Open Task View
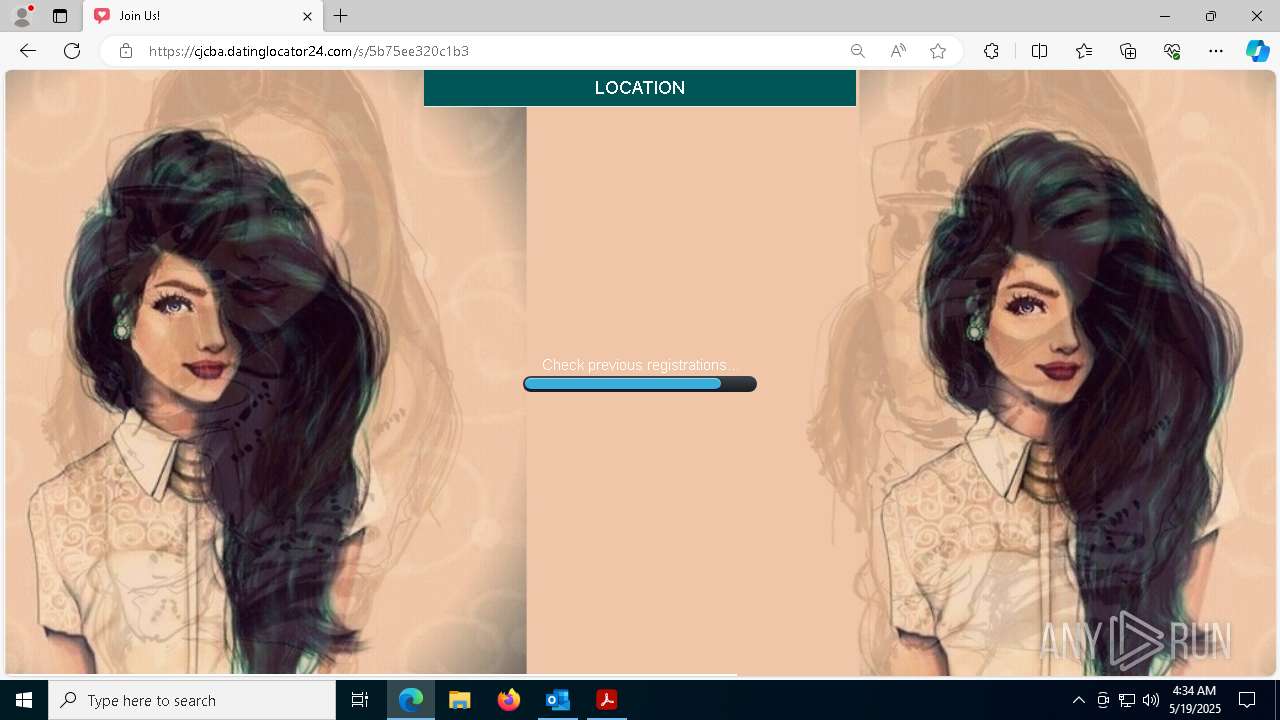Viewport: 1280px width, 720px height. click(x=360, y=700)
